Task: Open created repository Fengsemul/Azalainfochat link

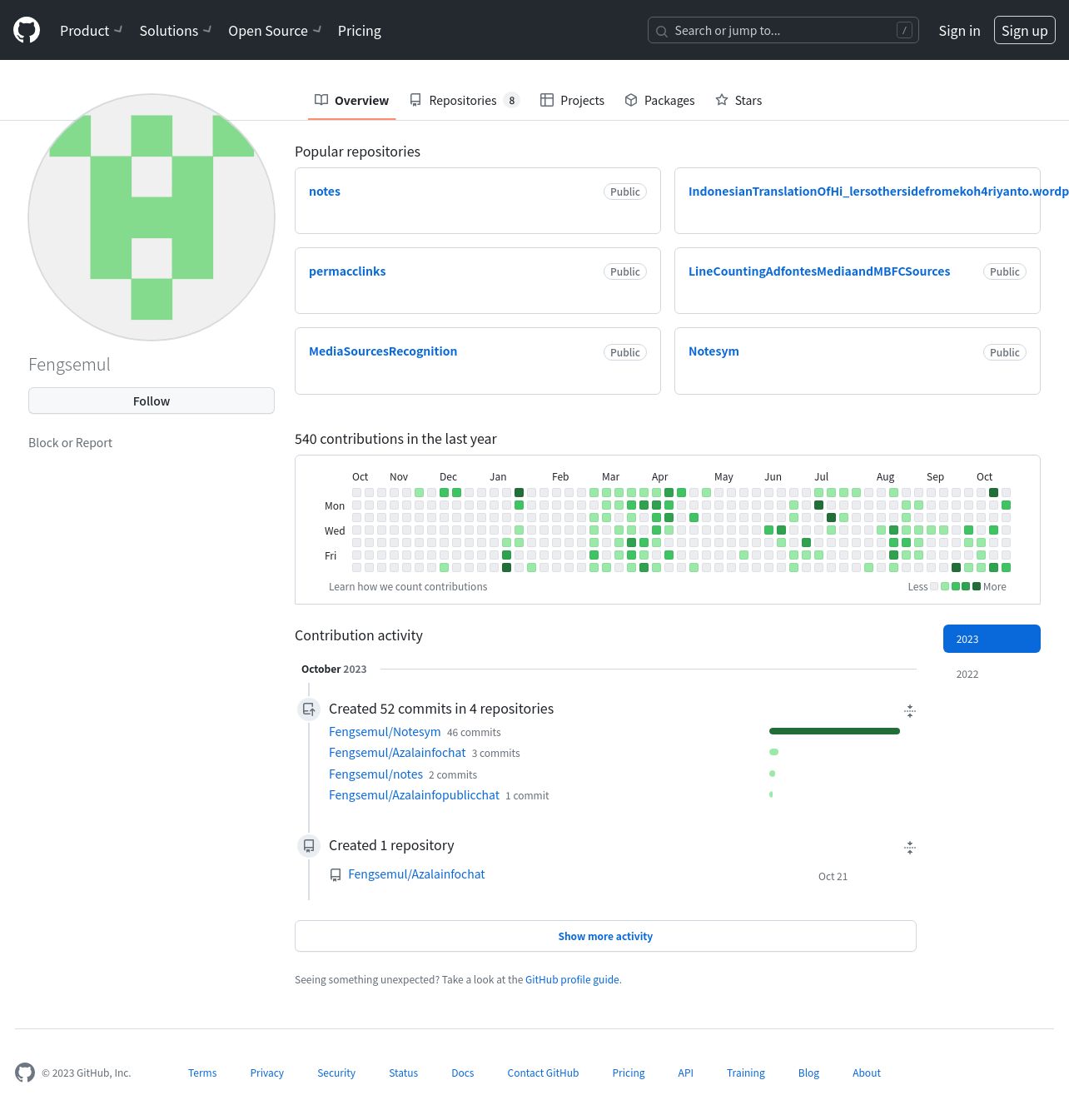Action: click(x=416, y=874)
